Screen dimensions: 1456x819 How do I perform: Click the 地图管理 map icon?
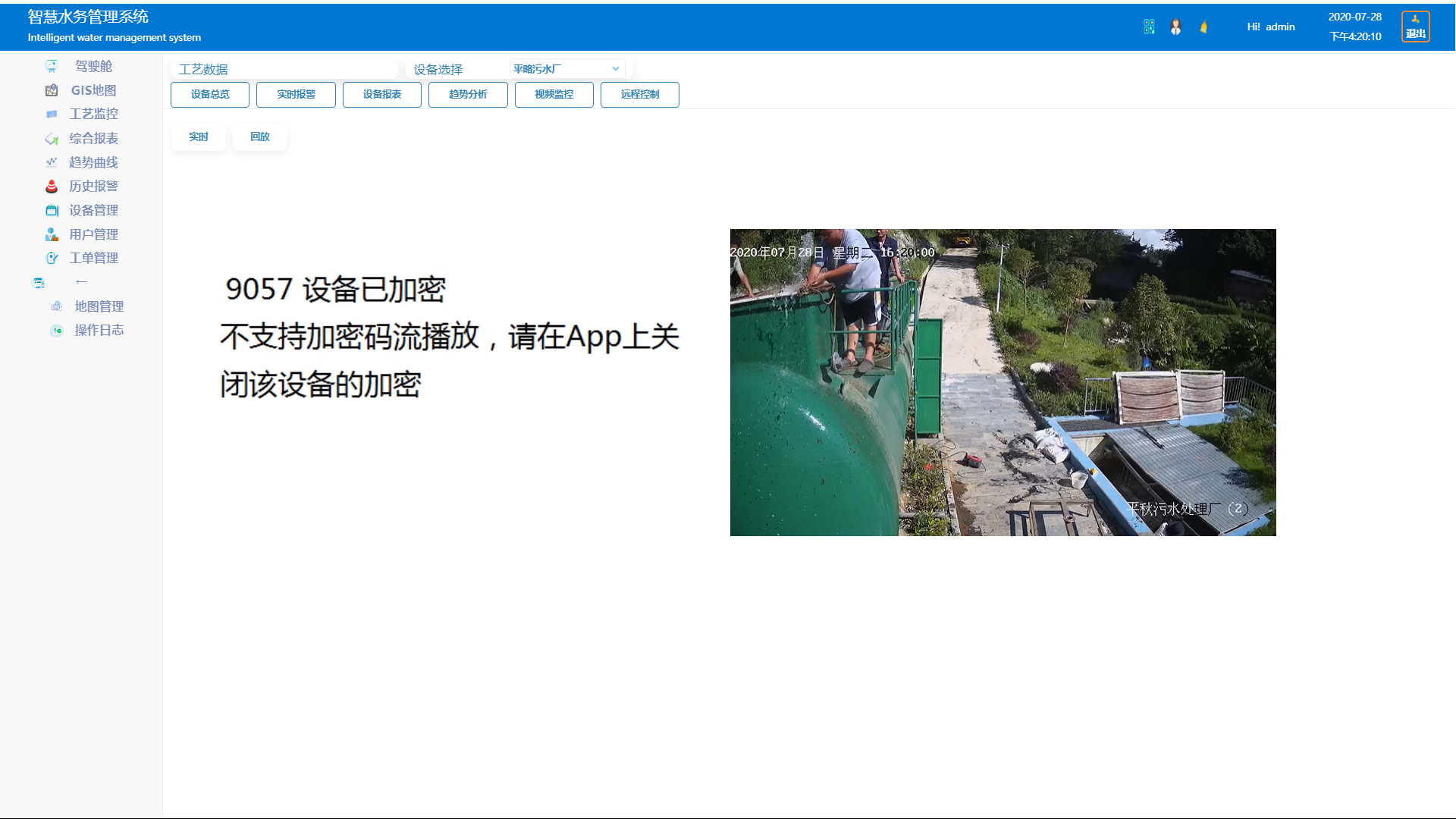click(57, 306)
